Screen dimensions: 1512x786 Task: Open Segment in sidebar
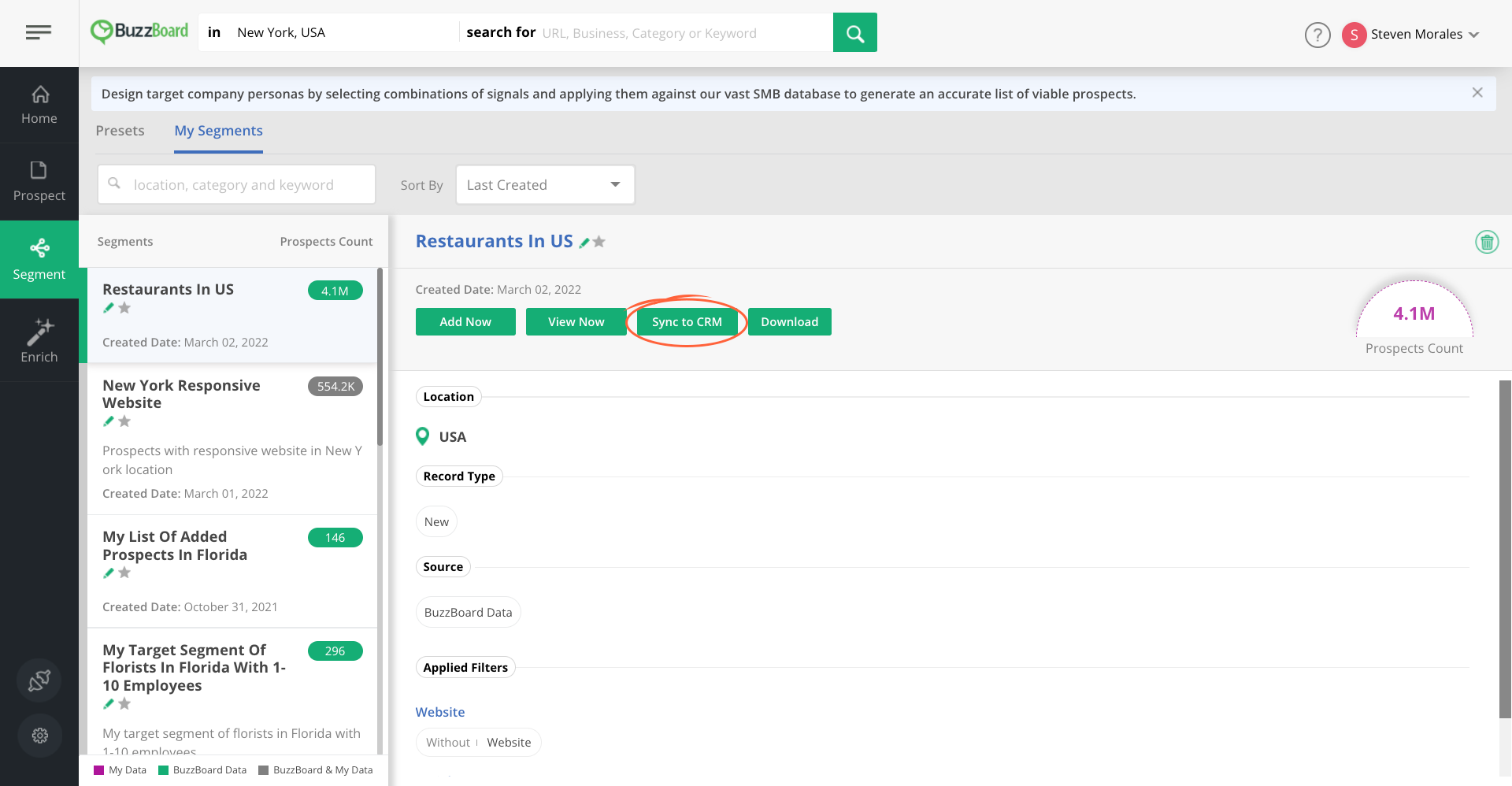coord(39,260)
